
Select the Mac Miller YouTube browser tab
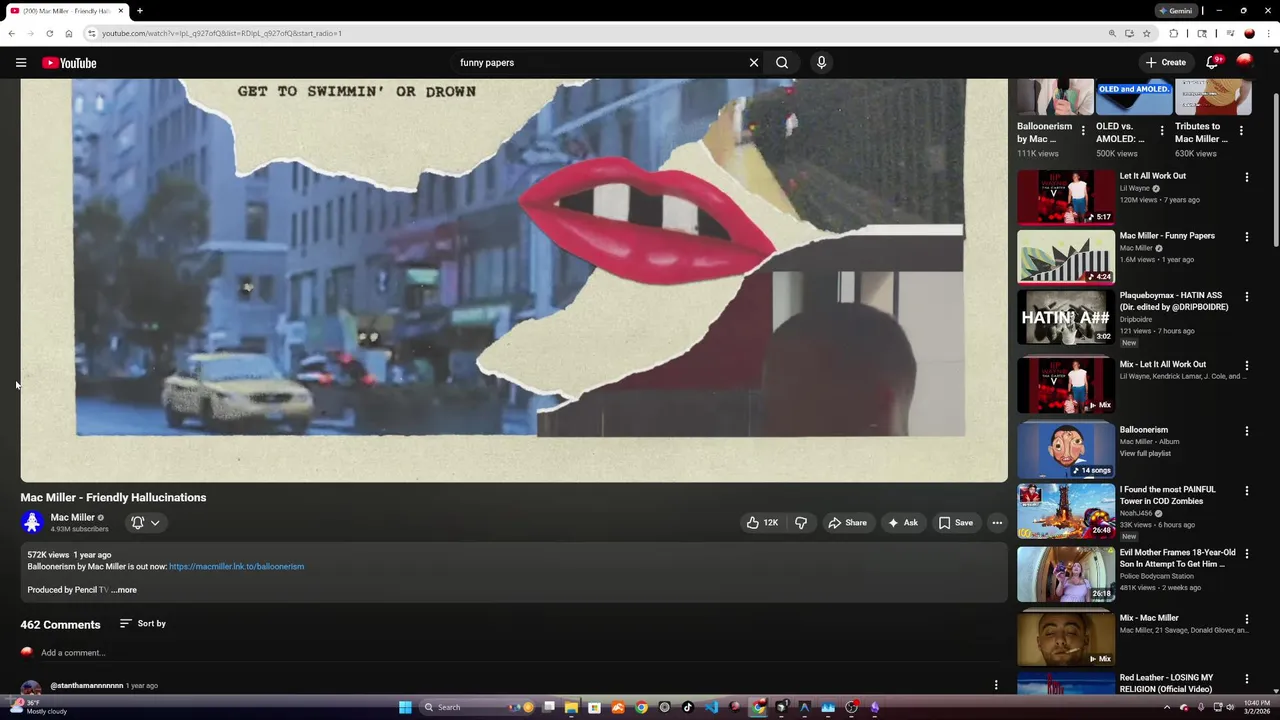pos(67,11)
